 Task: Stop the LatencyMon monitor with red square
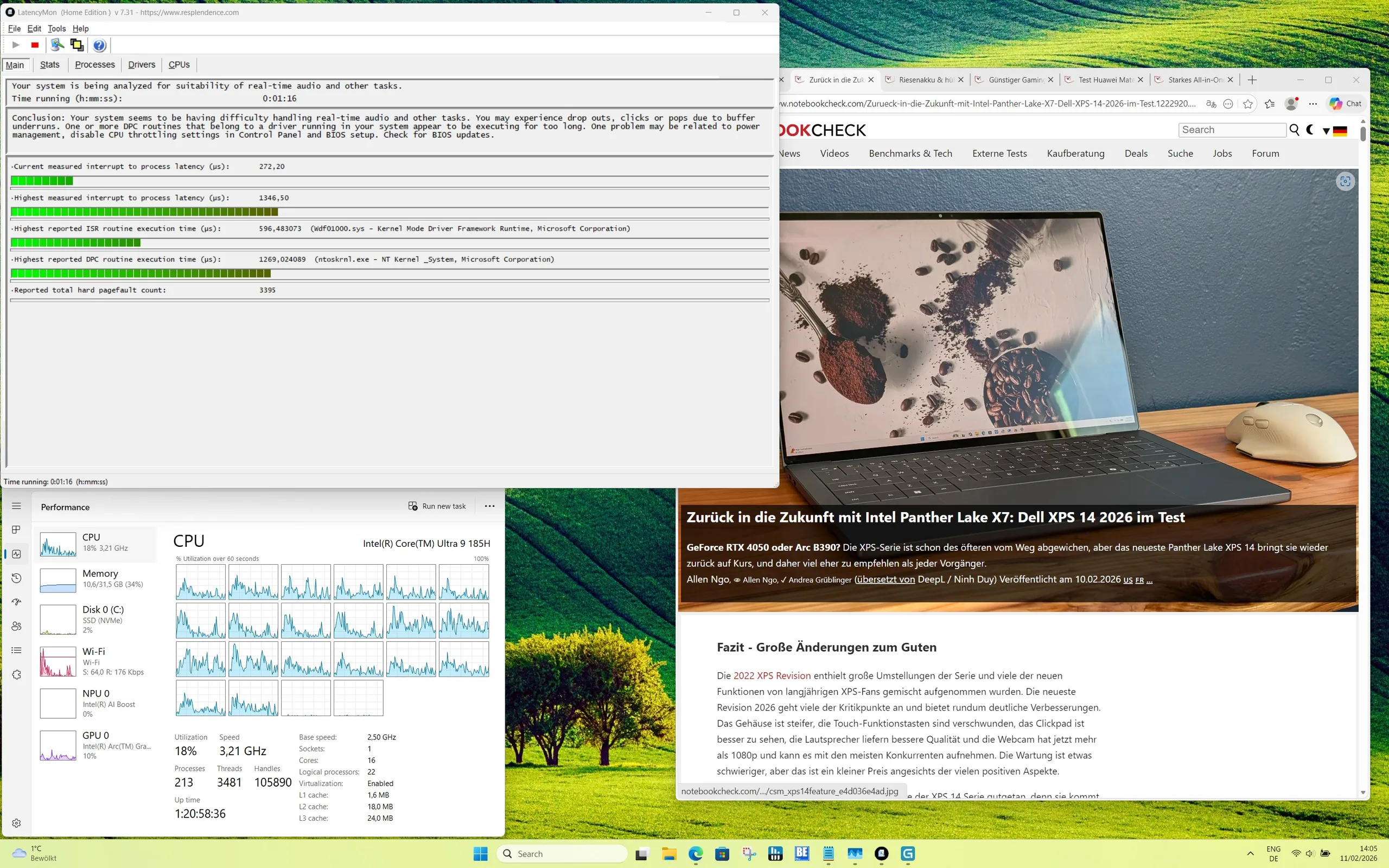pyautogui.click(x=35, y=45)
